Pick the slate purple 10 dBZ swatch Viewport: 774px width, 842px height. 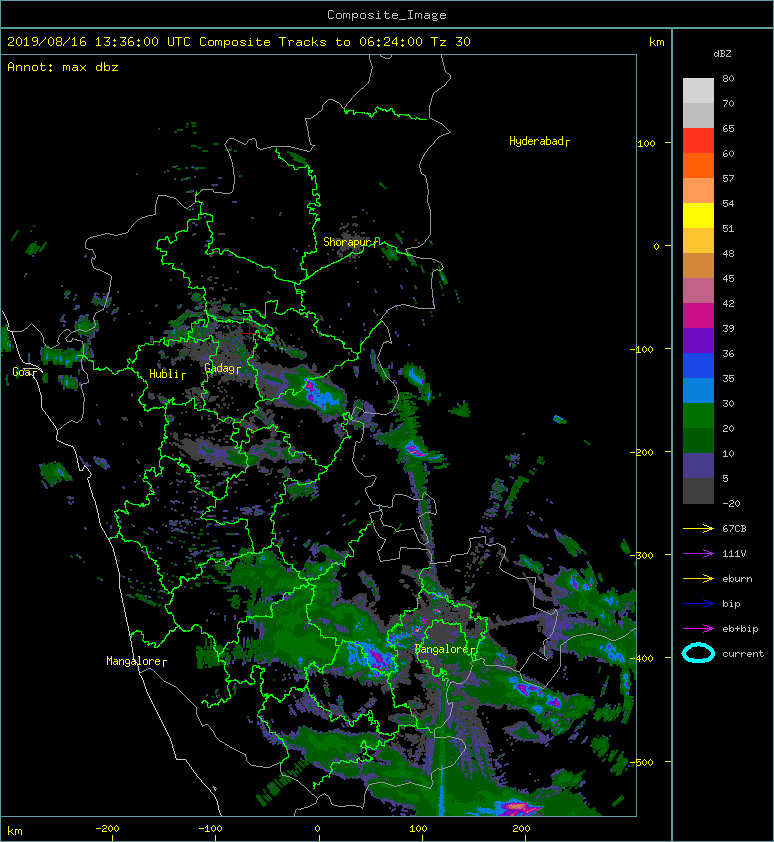pyautogui.click(x=698, y=465)
